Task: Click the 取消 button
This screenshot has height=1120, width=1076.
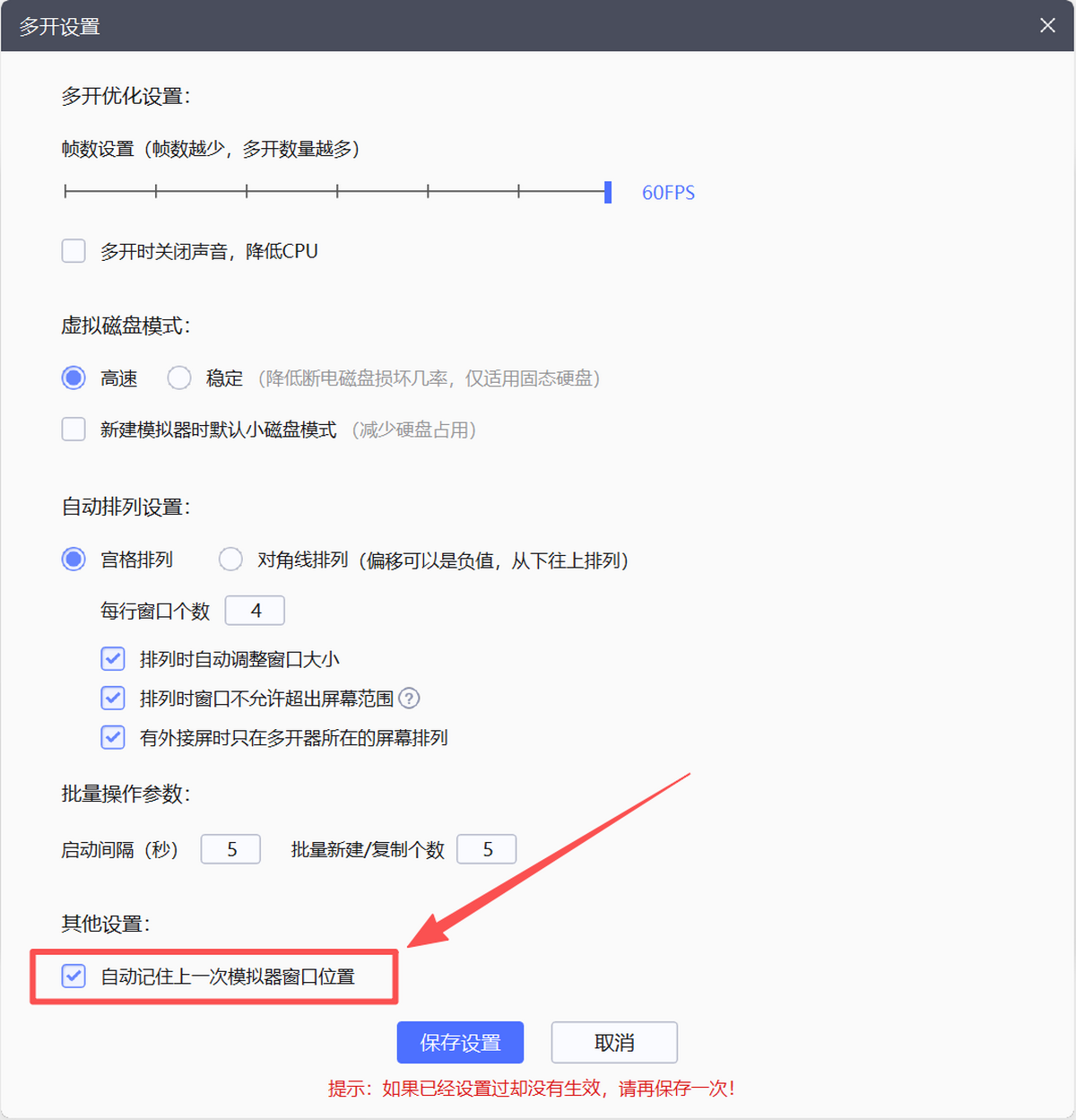Action: tap(614, 1042)
